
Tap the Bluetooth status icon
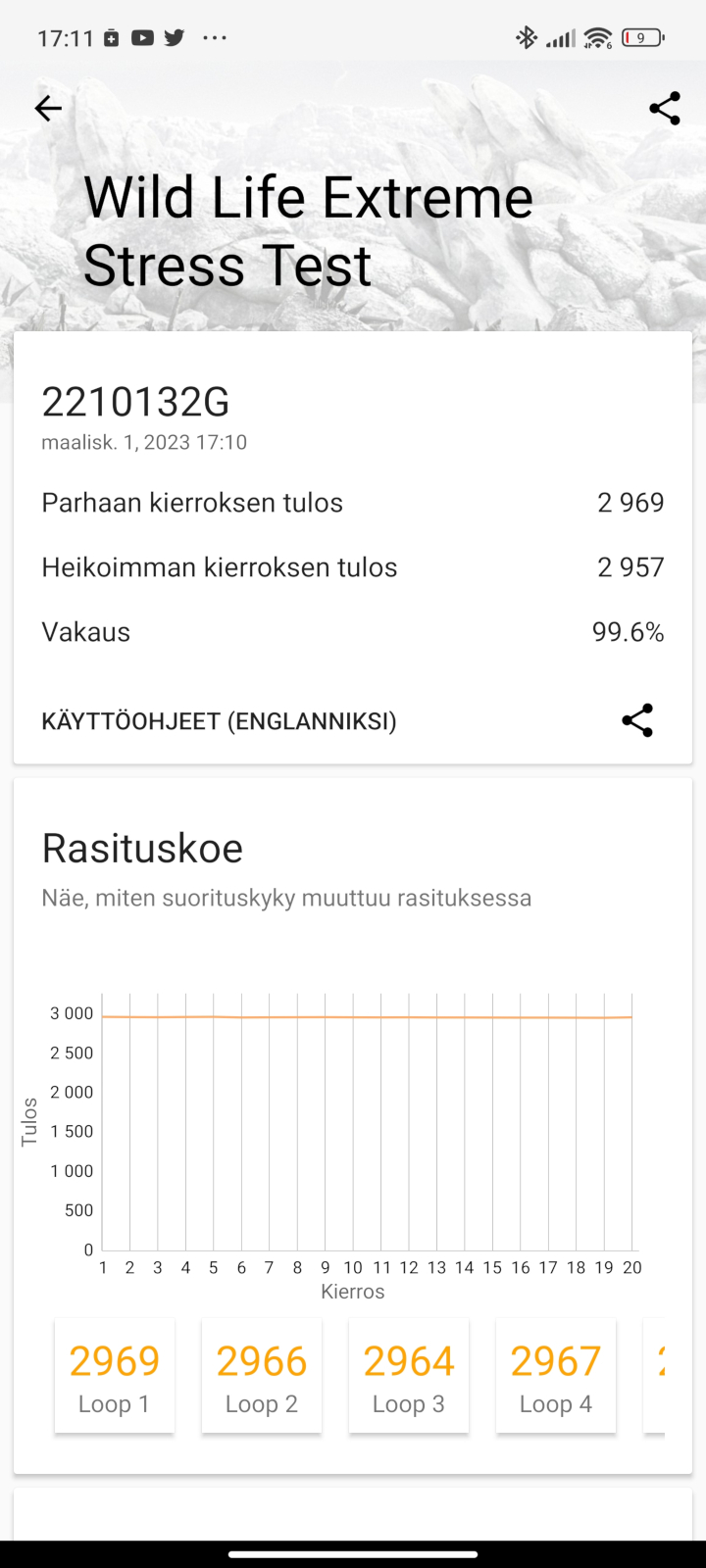[527, 38]
